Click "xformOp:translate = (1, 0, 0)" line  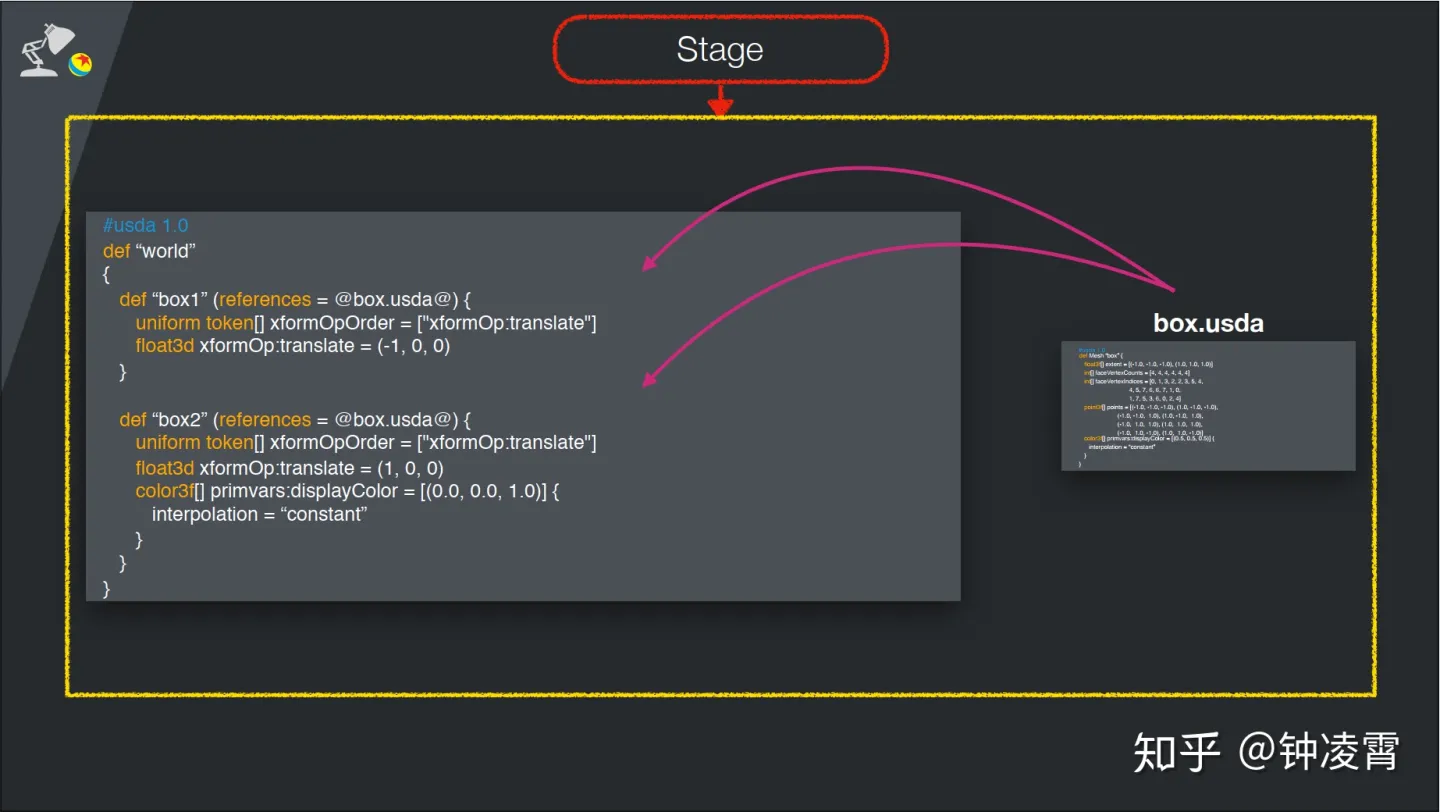pyautogui.click(x=290, y=468)
